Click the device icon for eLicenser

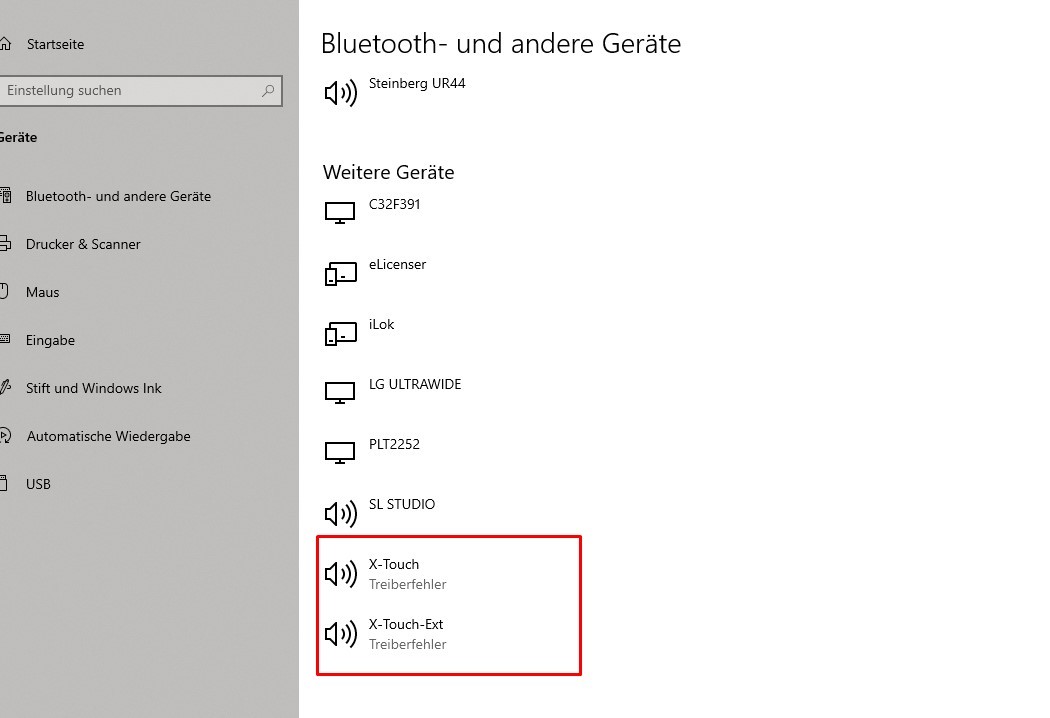(x=340, y=273)
